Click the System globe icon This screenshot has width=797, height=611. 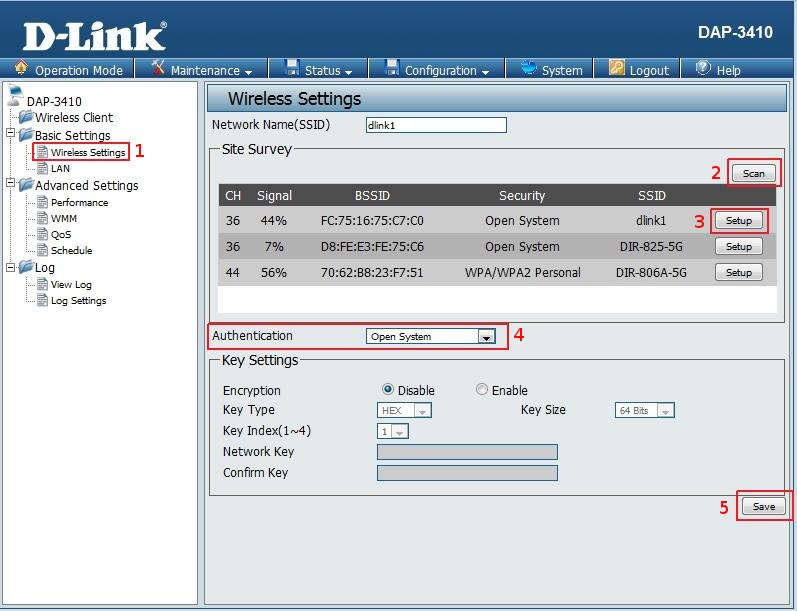[527, 69]
